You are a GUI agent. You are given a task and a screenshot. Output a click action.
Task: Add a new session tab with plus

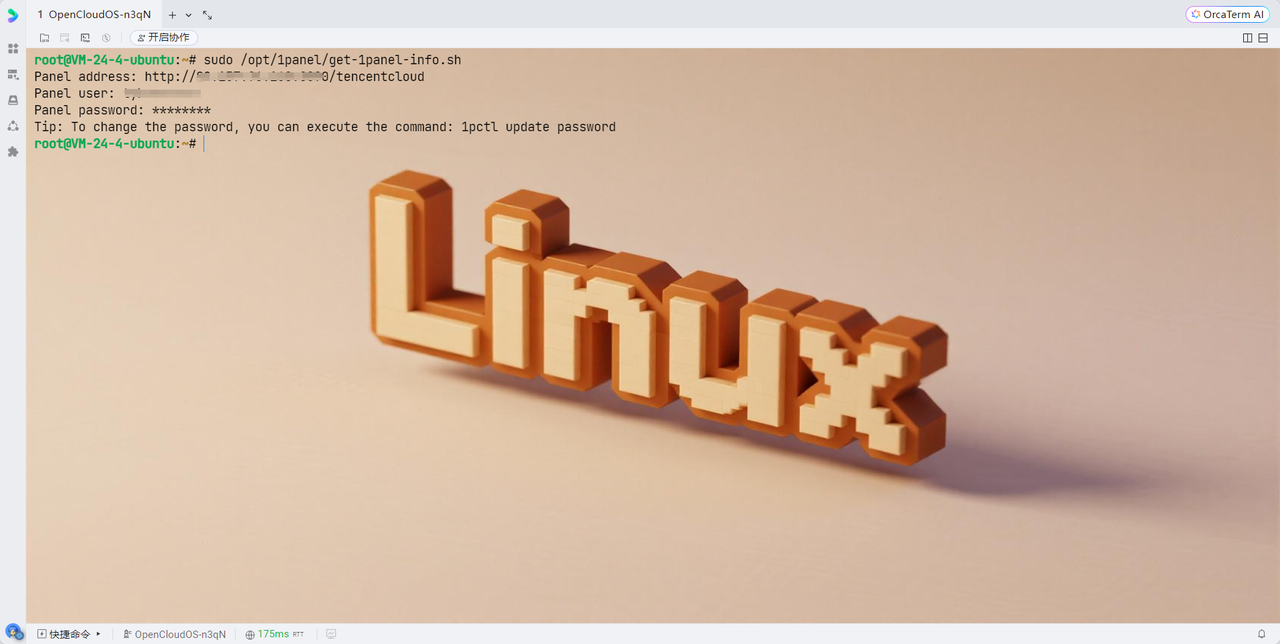(172, 15)
